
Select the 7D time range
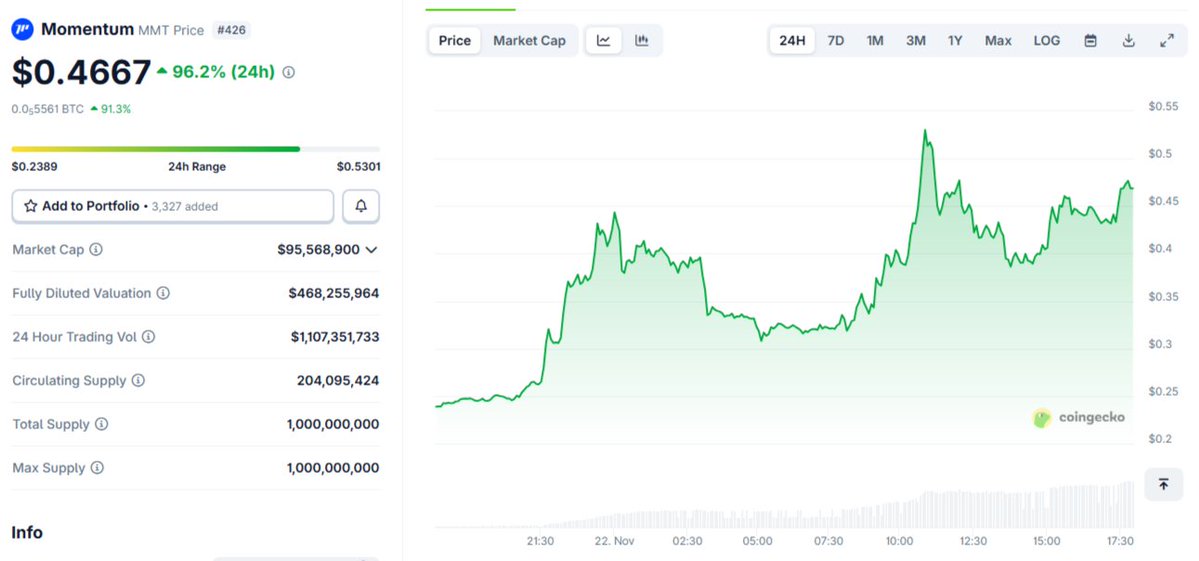[836, 41]
